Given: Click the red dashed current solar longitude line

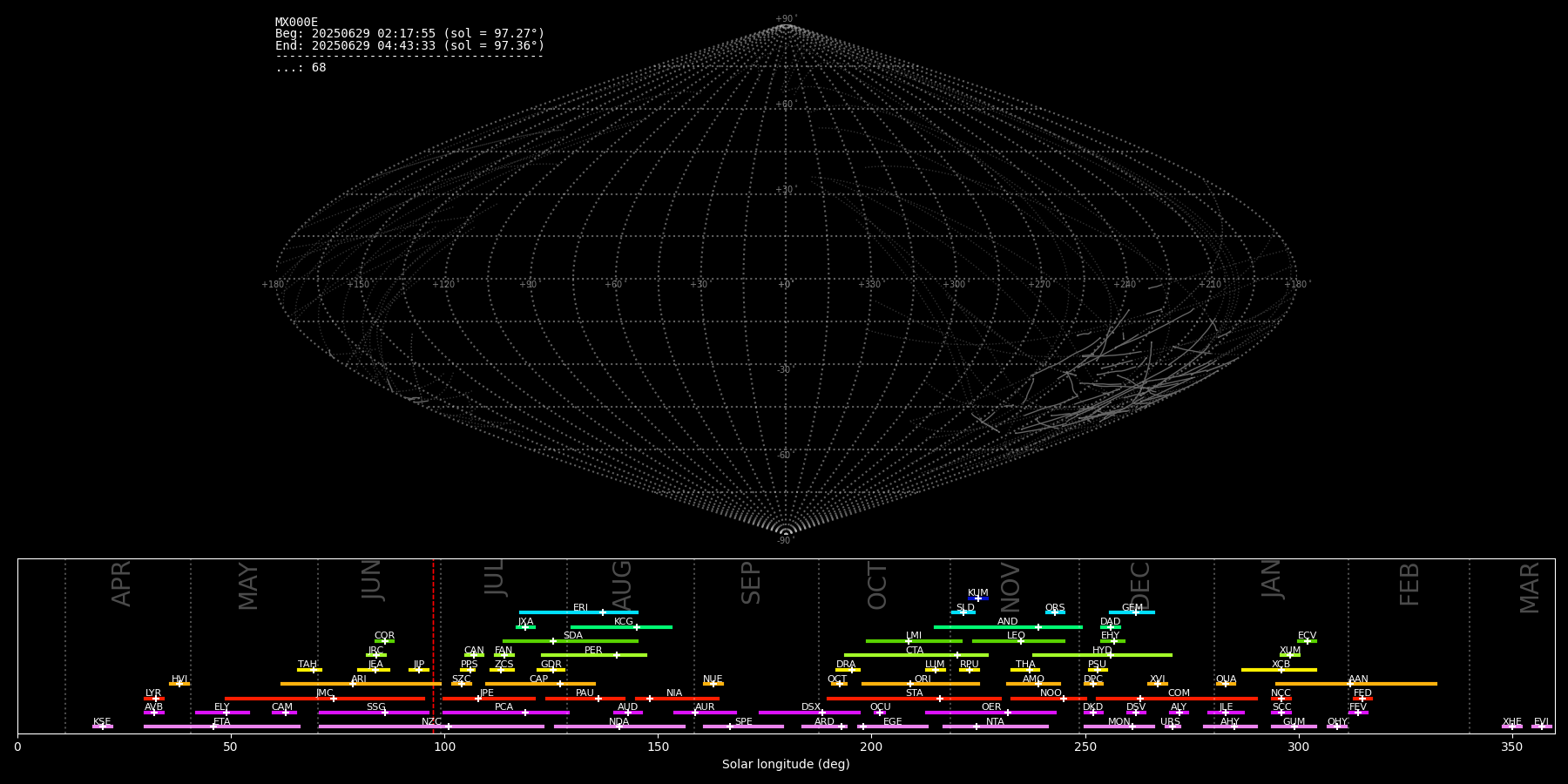Looking at the screenshot, I should (433, 645).
